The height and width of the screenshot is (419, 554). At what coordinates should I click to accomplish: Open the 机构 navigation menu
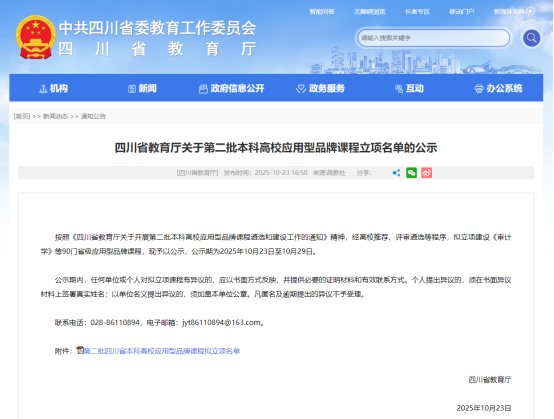coord(53,88)
